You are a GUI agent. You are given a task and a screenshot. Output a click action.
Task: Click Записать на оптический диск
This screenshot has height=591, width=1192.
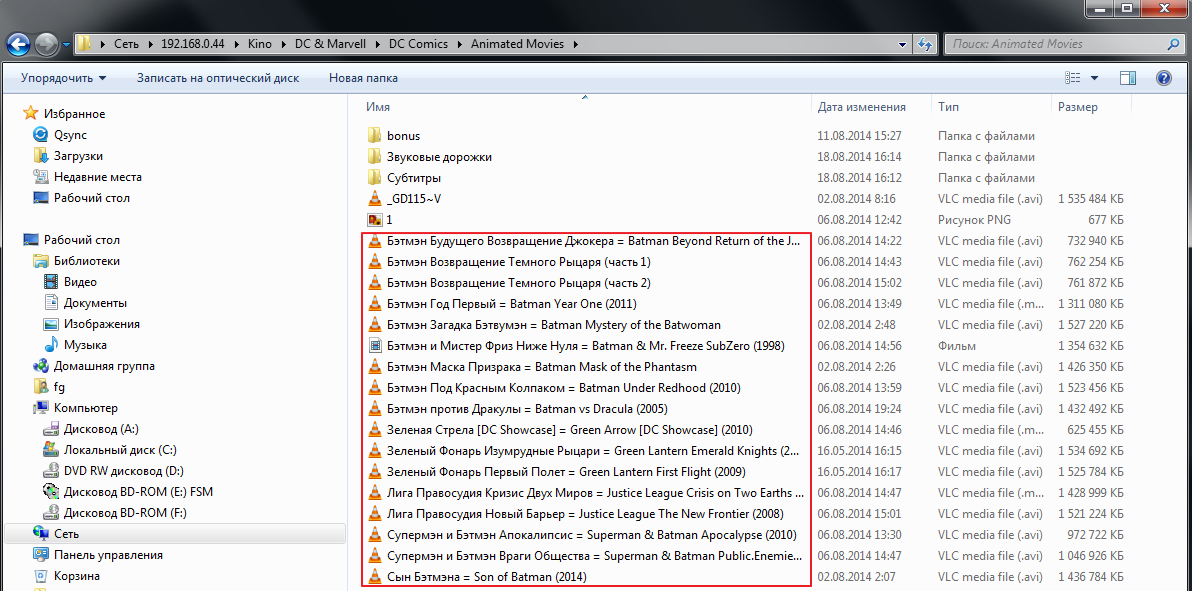218,78
